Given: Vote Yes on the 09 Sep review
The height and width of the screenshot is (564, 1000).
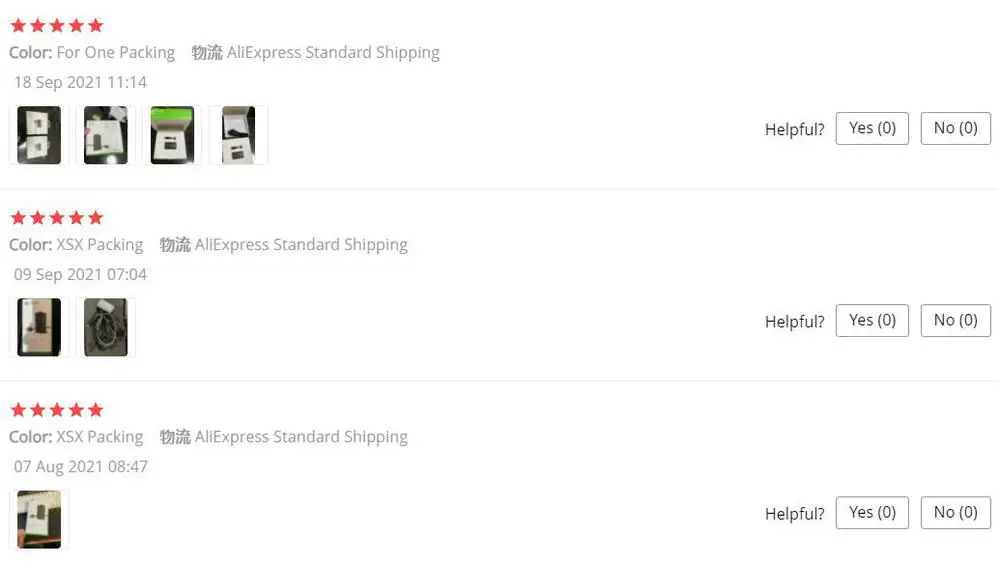Looking at the screenshot, I should pyautogui.click(x=872, y=320).
